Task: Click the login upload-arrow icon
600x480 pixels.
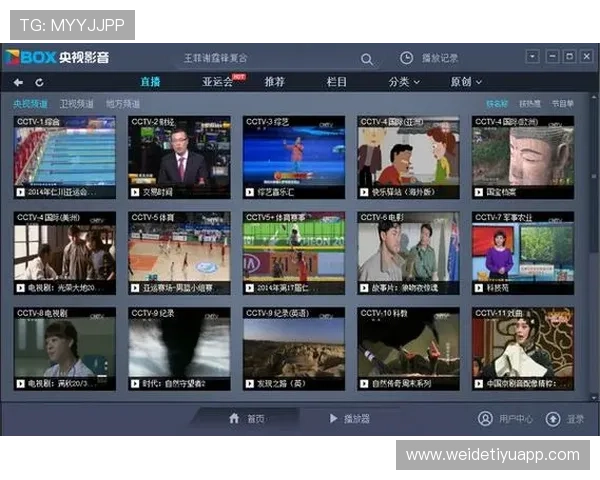Action: coord(553,419)
